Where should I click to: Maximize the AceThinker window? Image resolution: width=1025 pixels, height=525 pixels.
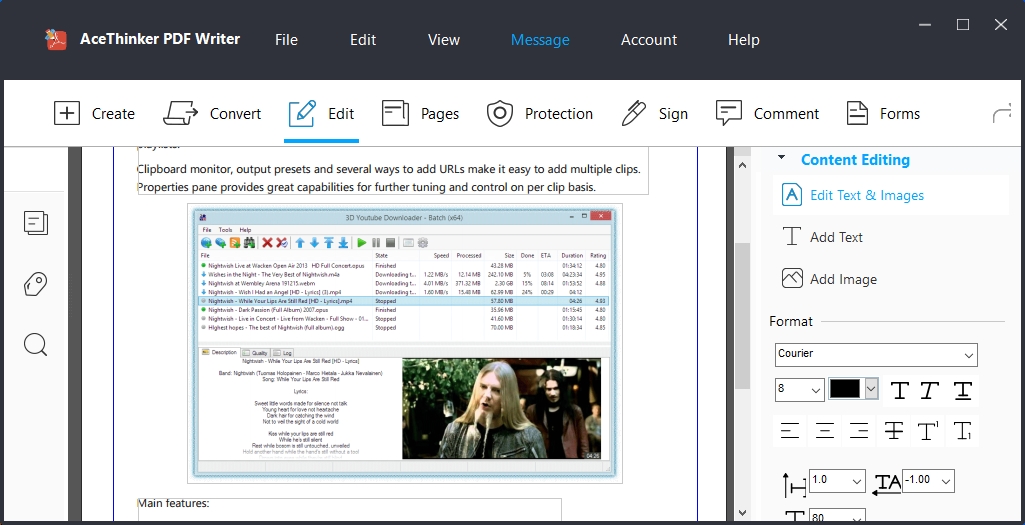coord(963,24)
